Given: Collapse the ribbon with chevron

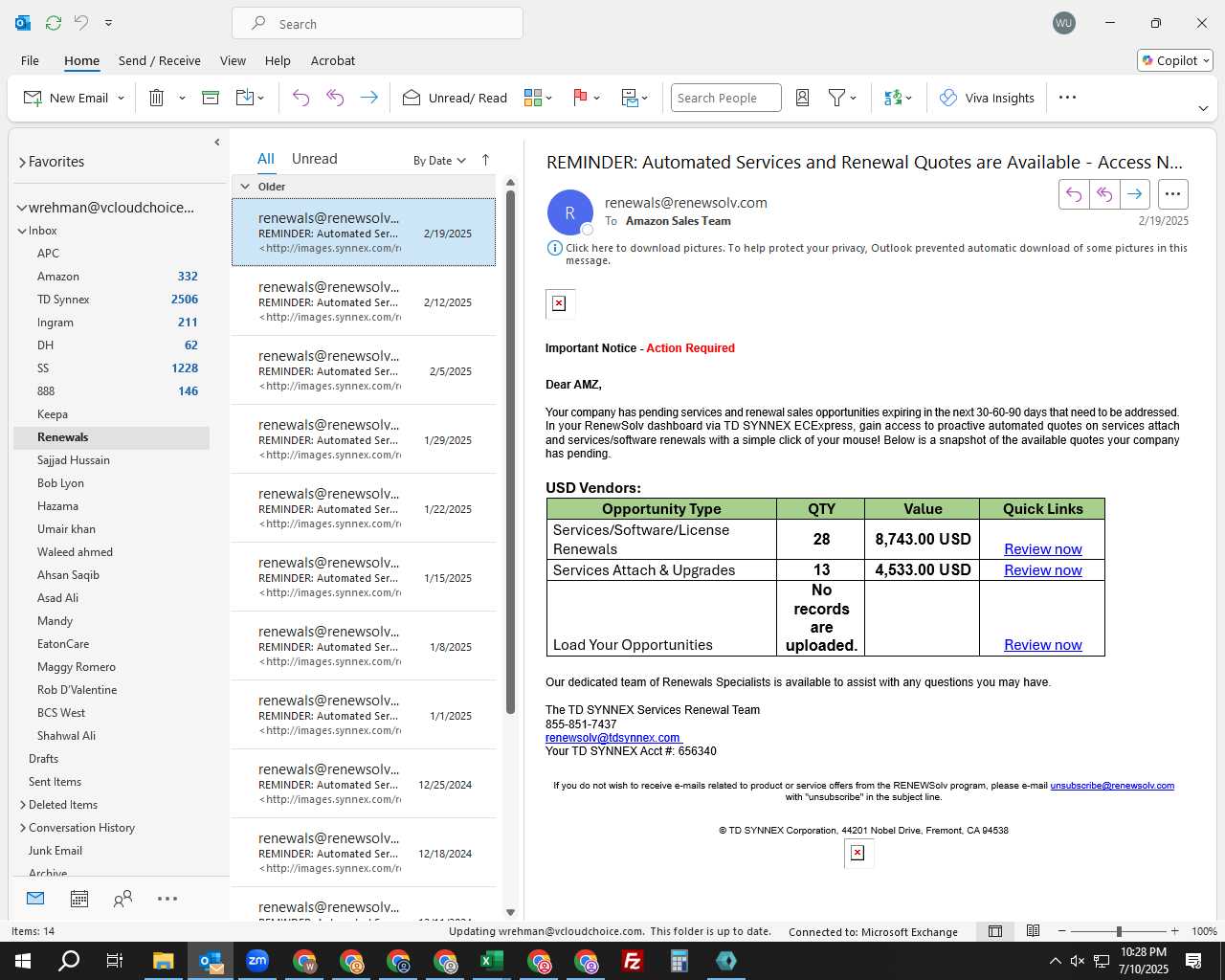Looking at the screenshot, I should (x=1203, y=108).
